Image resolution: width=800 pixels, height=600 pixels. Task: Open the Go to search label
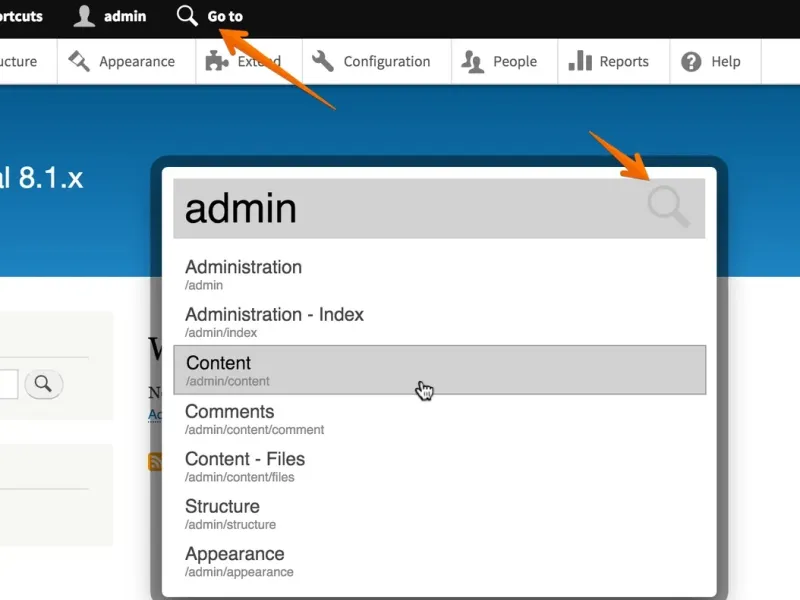click(225, 16)
